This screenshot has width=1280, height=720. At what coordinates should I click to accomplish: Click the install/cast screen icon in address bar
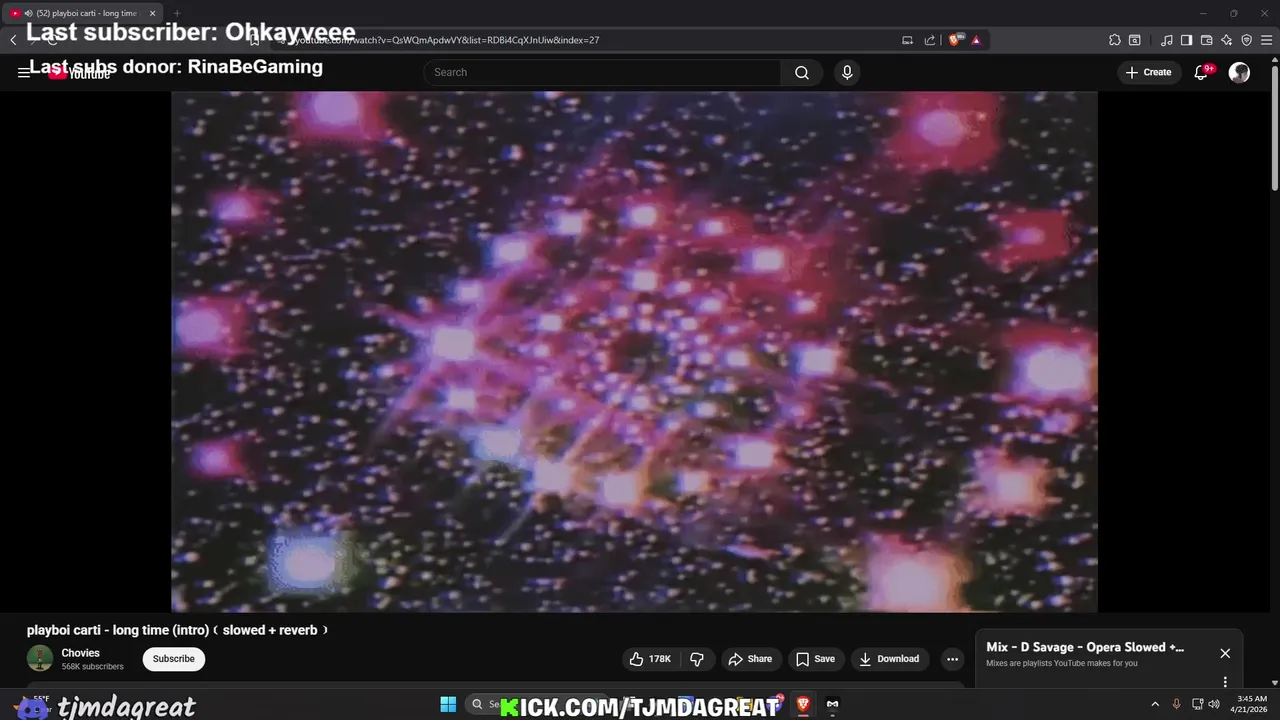pos(907,40)
